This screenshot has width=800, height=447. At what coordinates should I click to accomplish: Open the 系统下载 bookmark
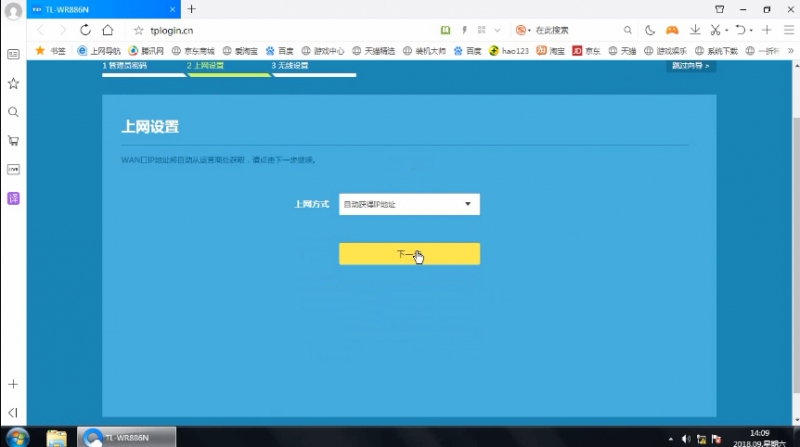(x=716, y=51)
